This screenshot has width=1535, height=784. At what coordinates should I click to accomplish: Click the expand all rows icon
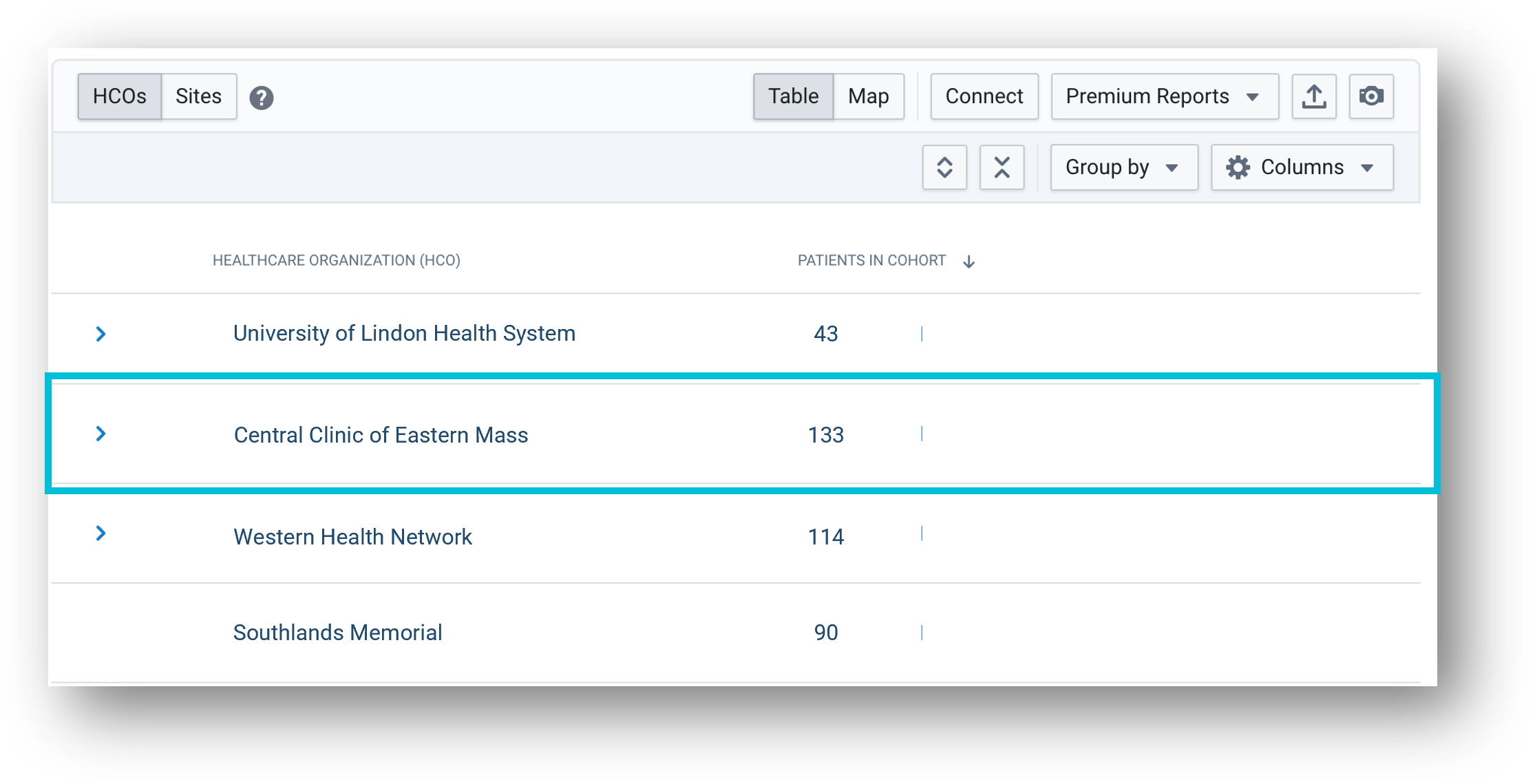(944, 167)
